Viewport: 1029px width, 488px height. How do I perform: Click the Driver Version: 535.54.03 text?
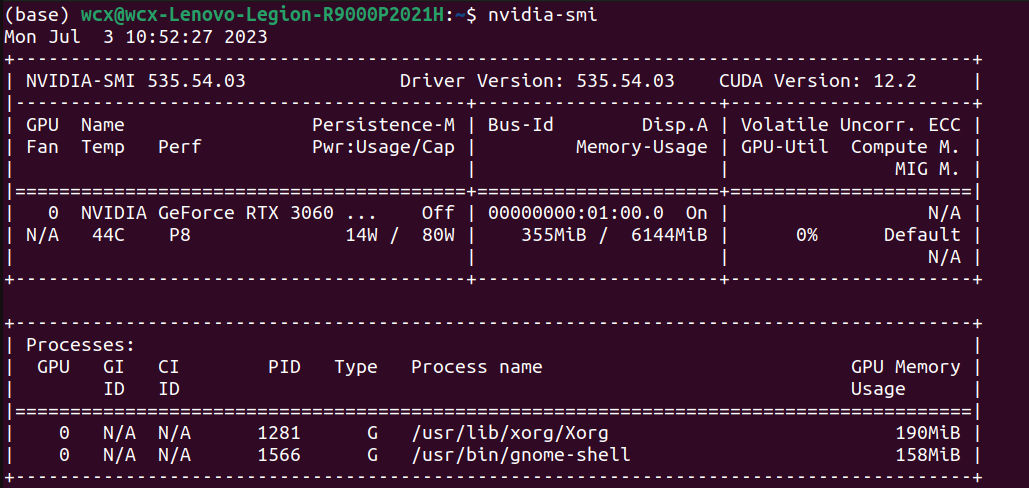(x=537, y=81)
